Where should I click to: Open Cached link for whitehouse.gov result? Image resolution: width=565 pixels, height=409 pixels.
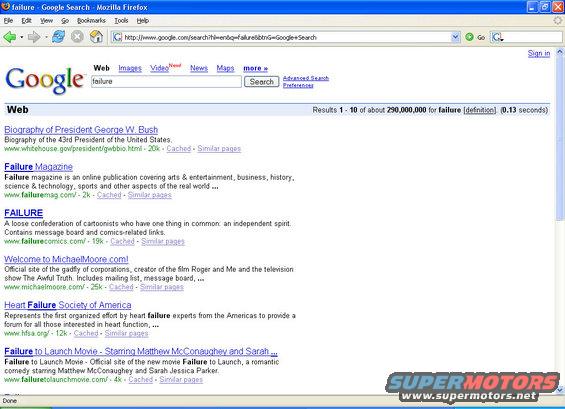point(179,148)
